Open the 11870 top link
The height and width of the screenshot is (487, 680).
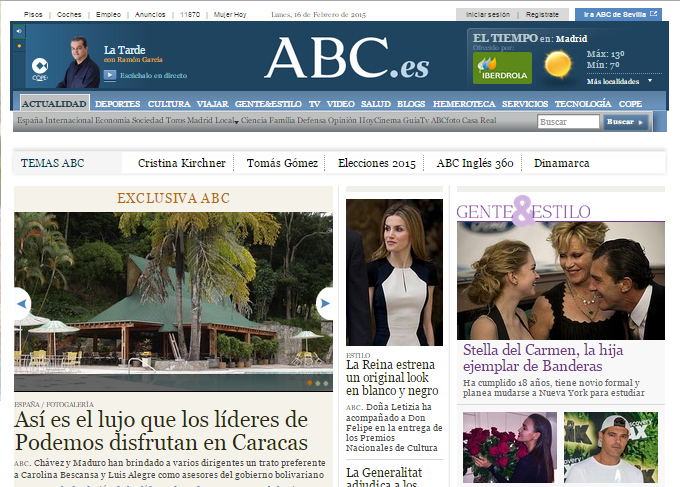[x=190, y=14]
